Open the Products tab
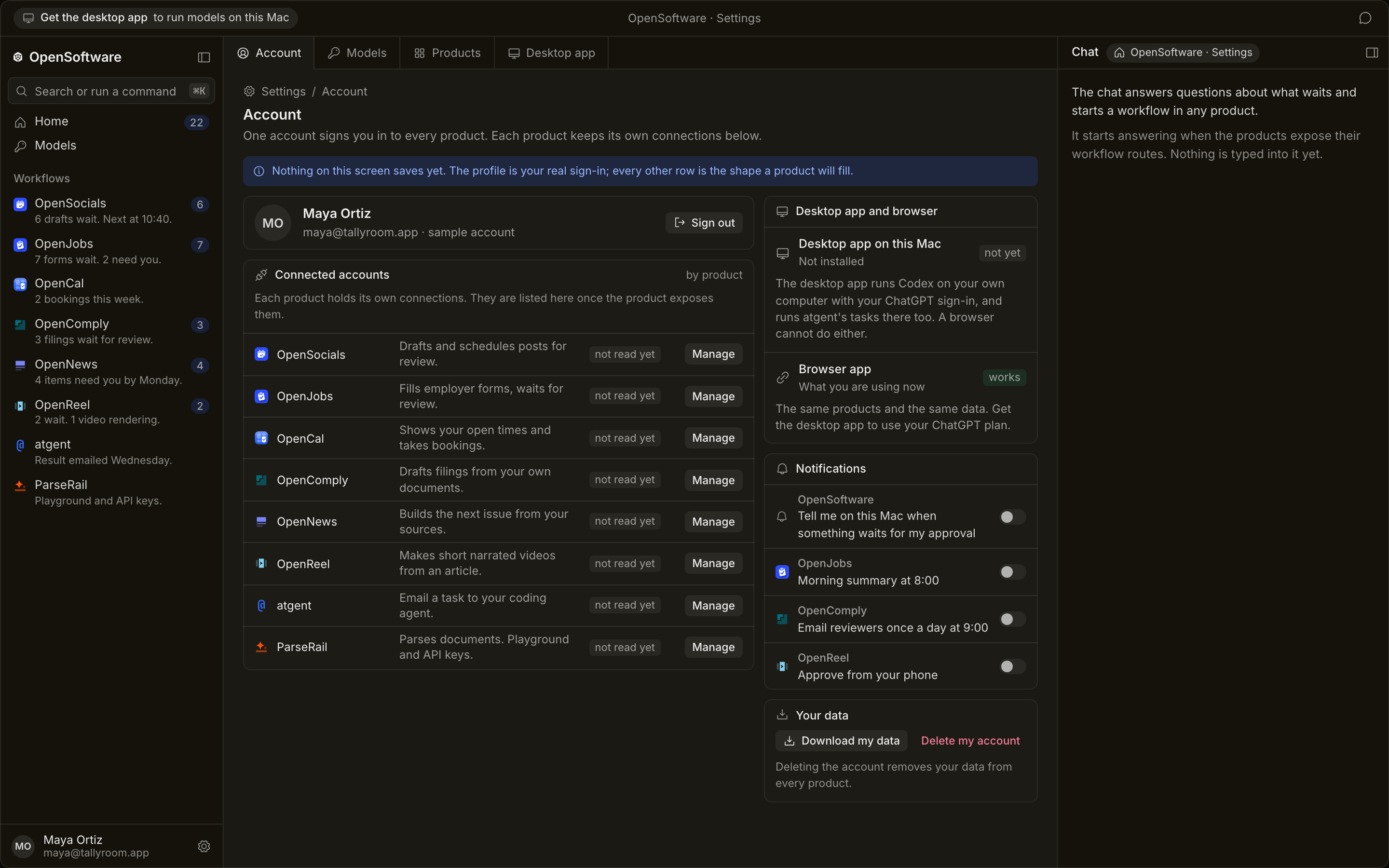Screen dimensions: 1389x868 coord(447,53)
